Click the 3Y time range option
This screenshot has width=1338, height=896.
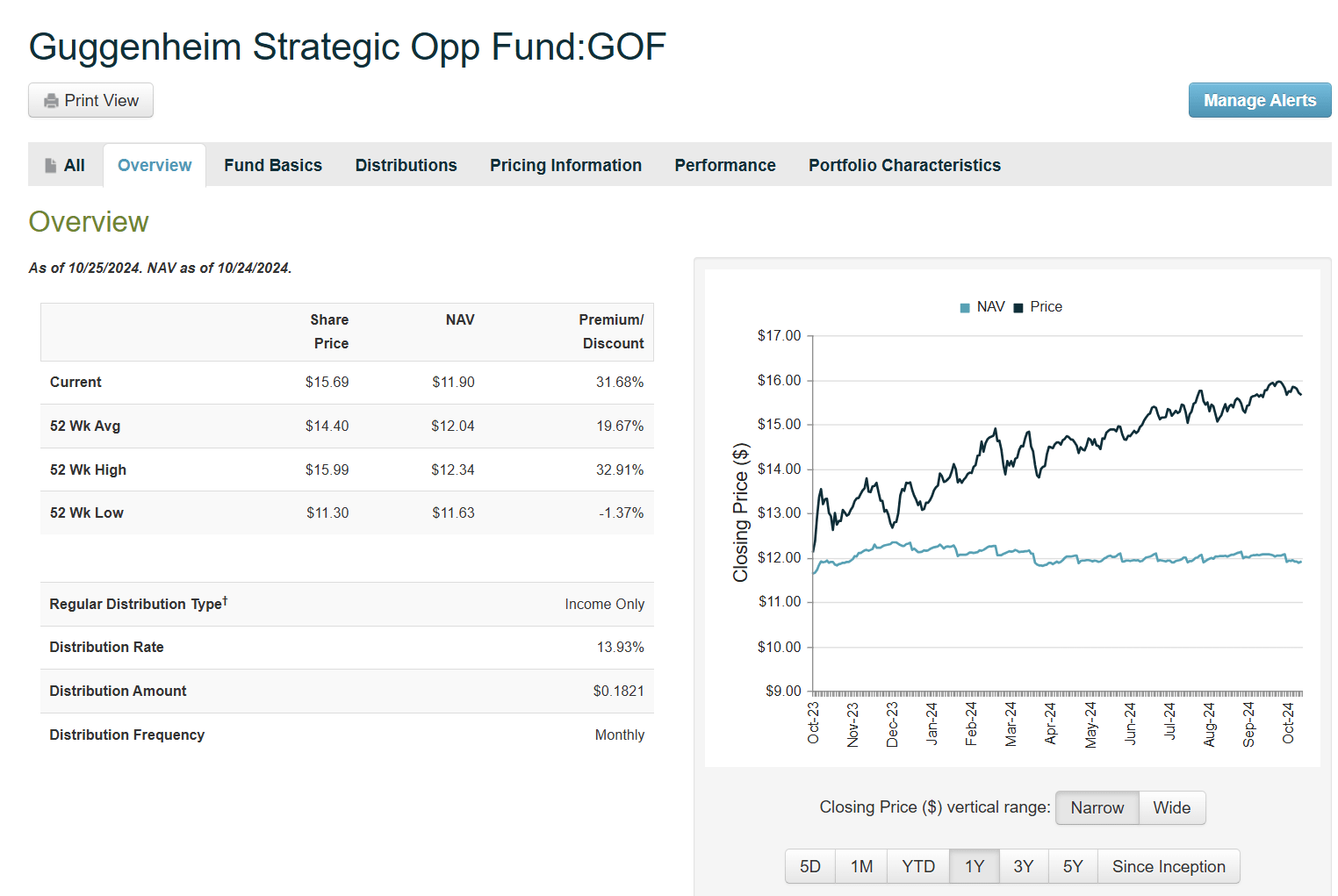(1024, 866)
